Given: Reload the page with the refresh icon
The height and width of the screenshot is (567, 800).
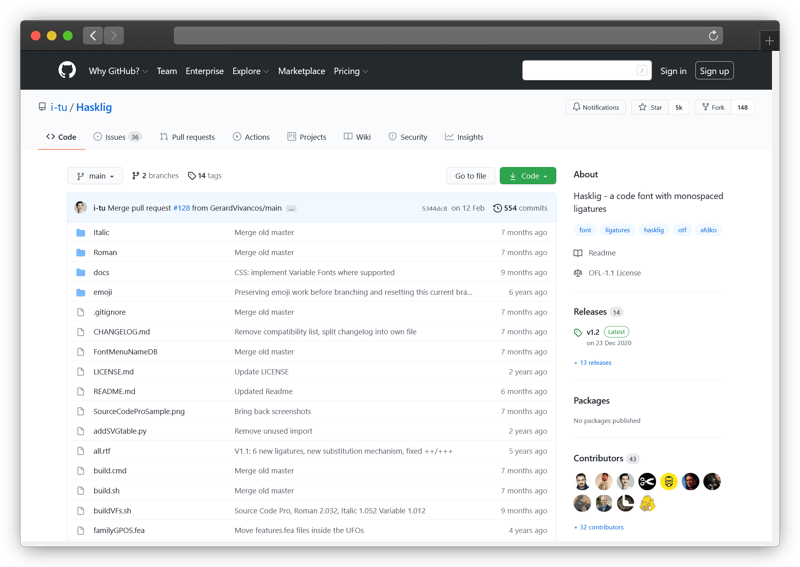Looking at the screenshot, I should [x=713, y=35].
